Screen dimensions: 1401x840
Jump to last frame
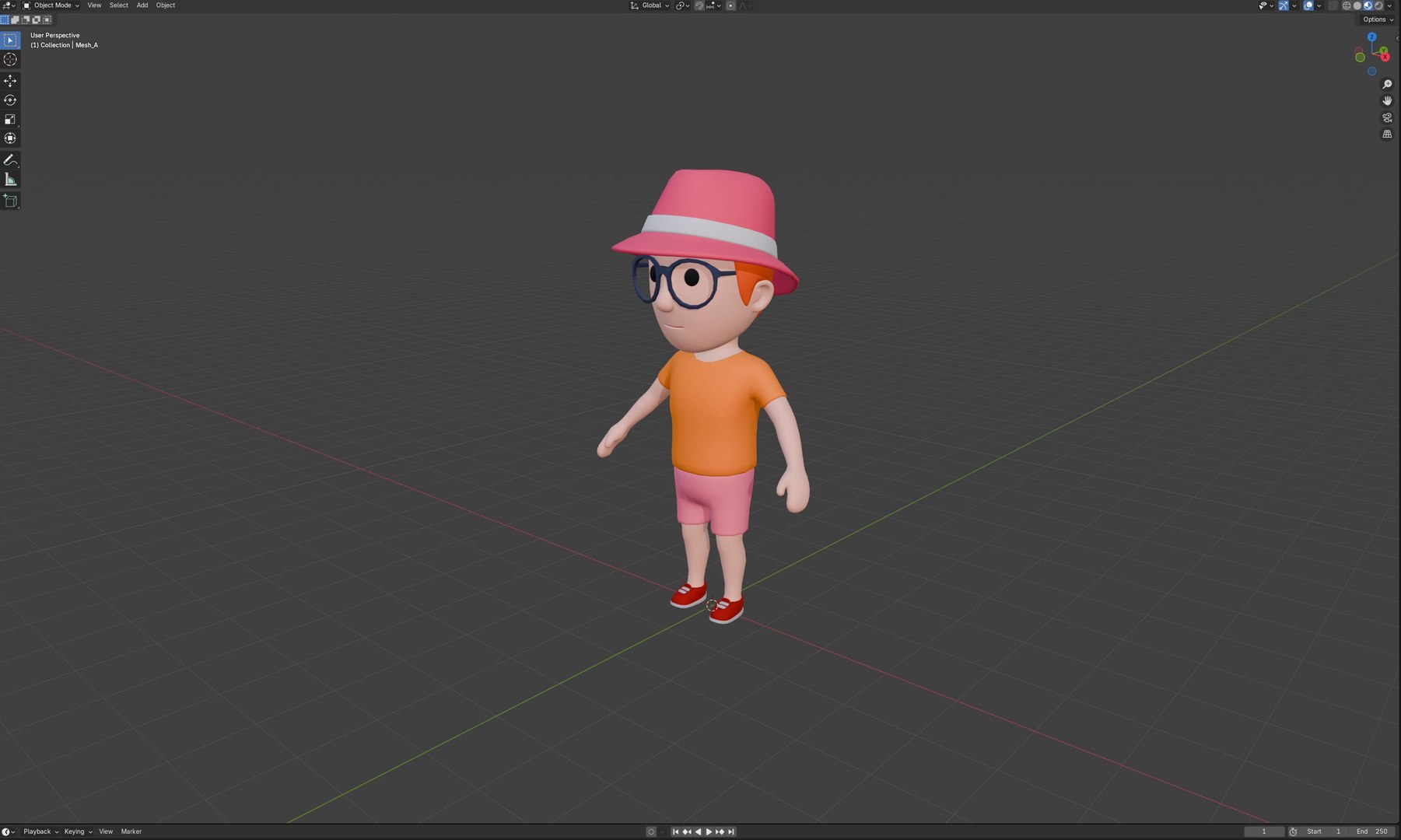pos(730,831)
